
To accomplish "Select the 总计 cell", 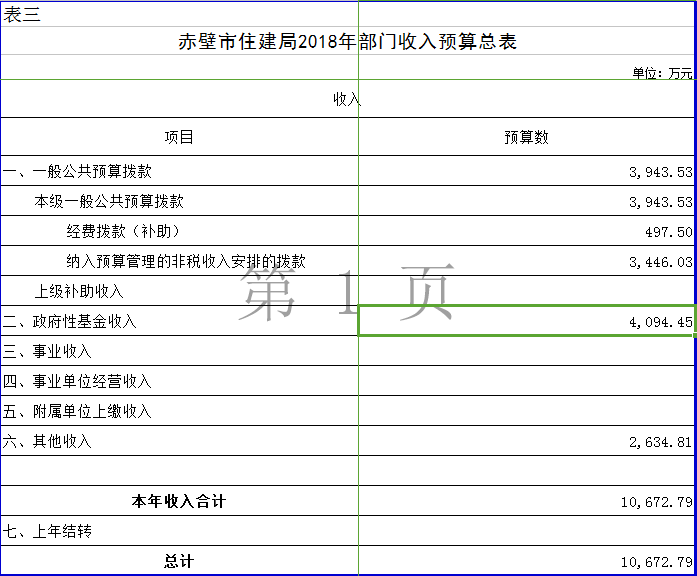I will click(x=179, y=561).
